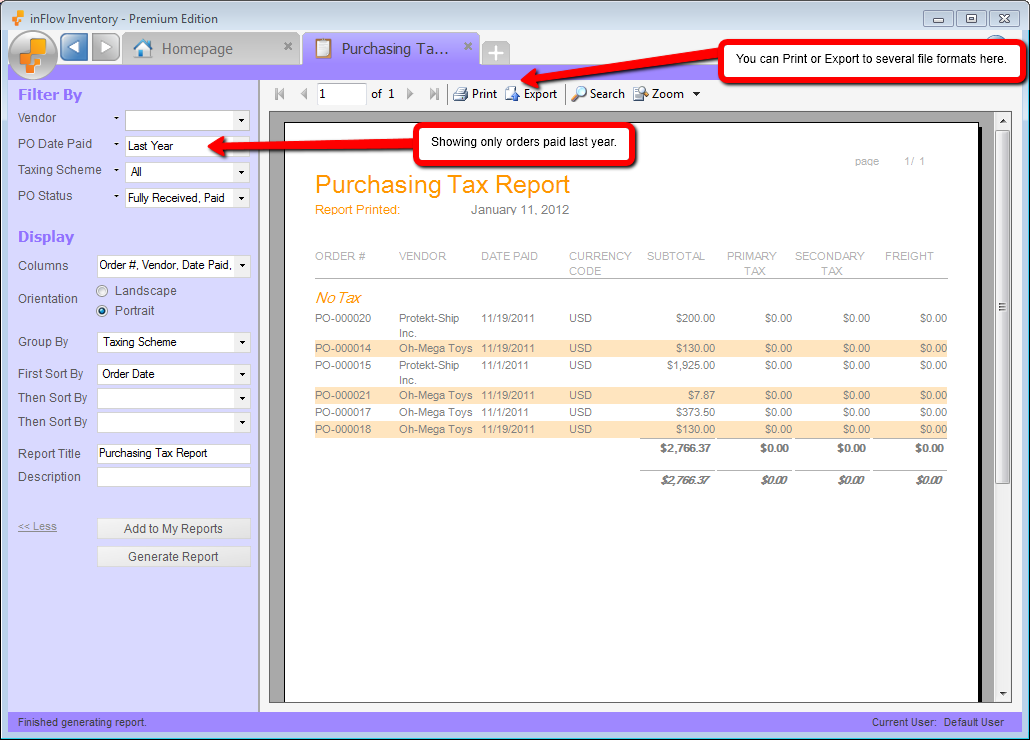1030x740 pixels.
Task: Open the First Sort By dropdown
Action: tap(242, 374)
